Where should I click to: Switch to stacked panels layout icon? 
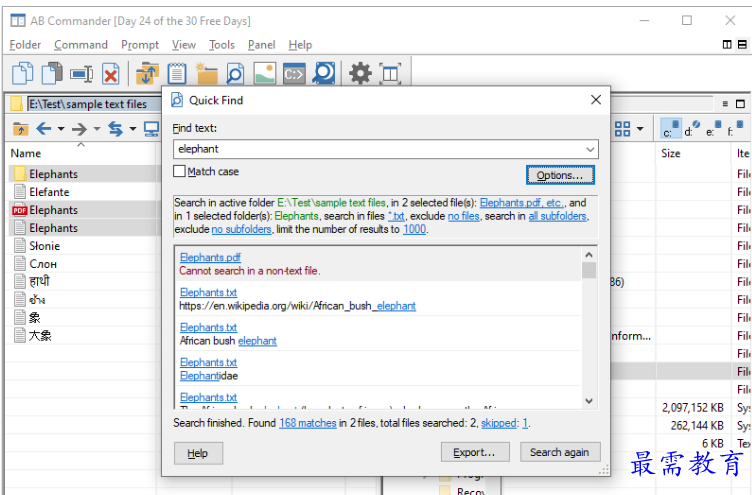click(x=742, y=45)
